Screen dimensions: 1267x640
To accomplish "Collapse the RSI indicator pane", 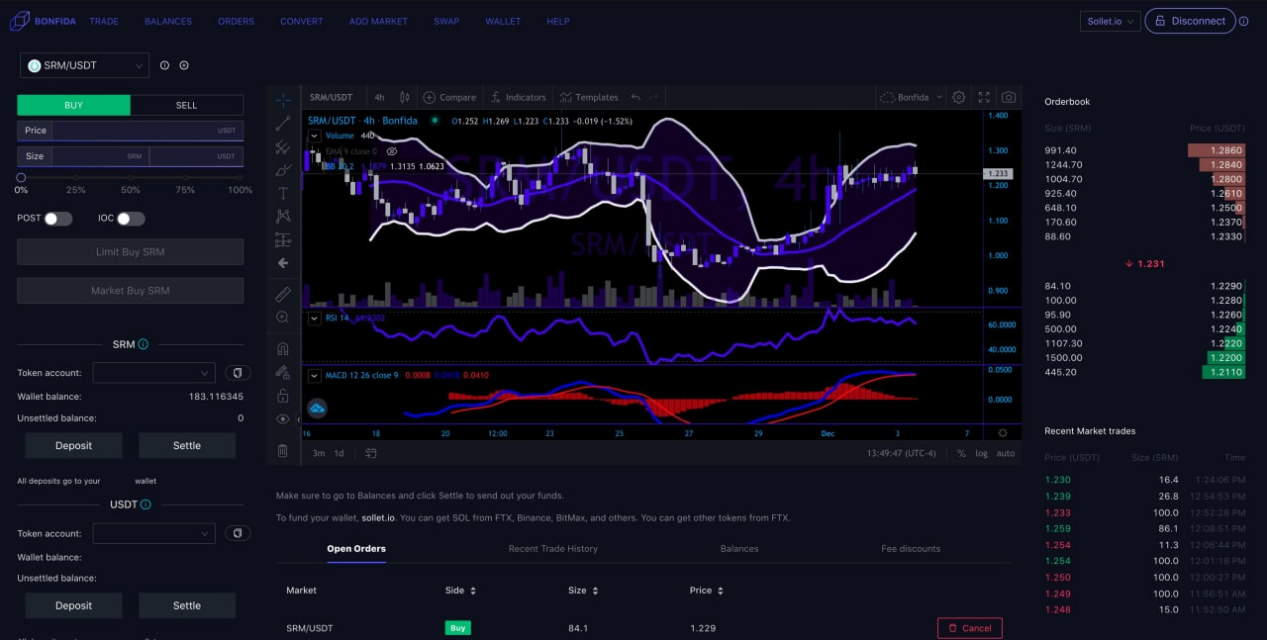I will click(314, 318).
